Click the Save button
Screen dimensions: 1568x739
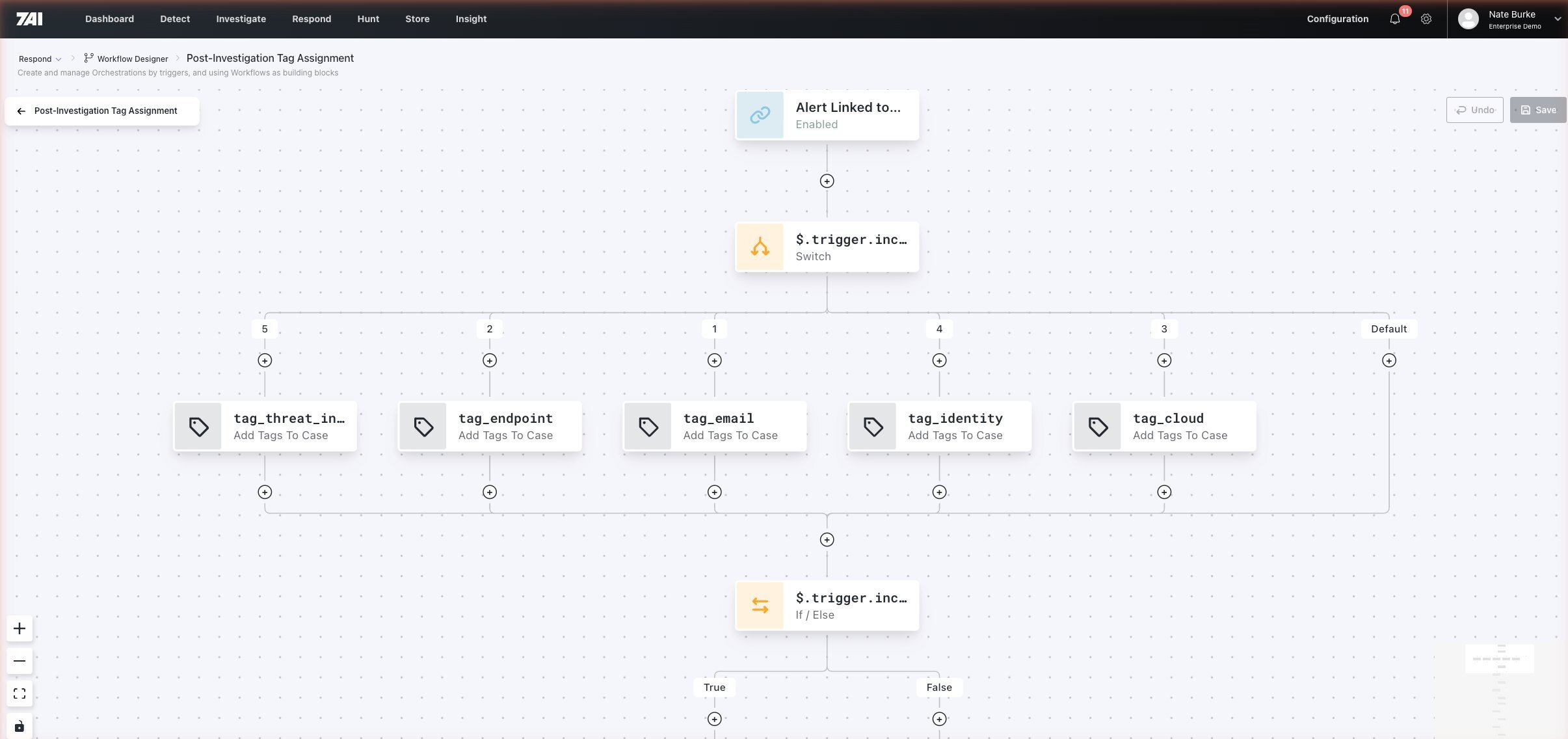click(x=1539, y=109)
